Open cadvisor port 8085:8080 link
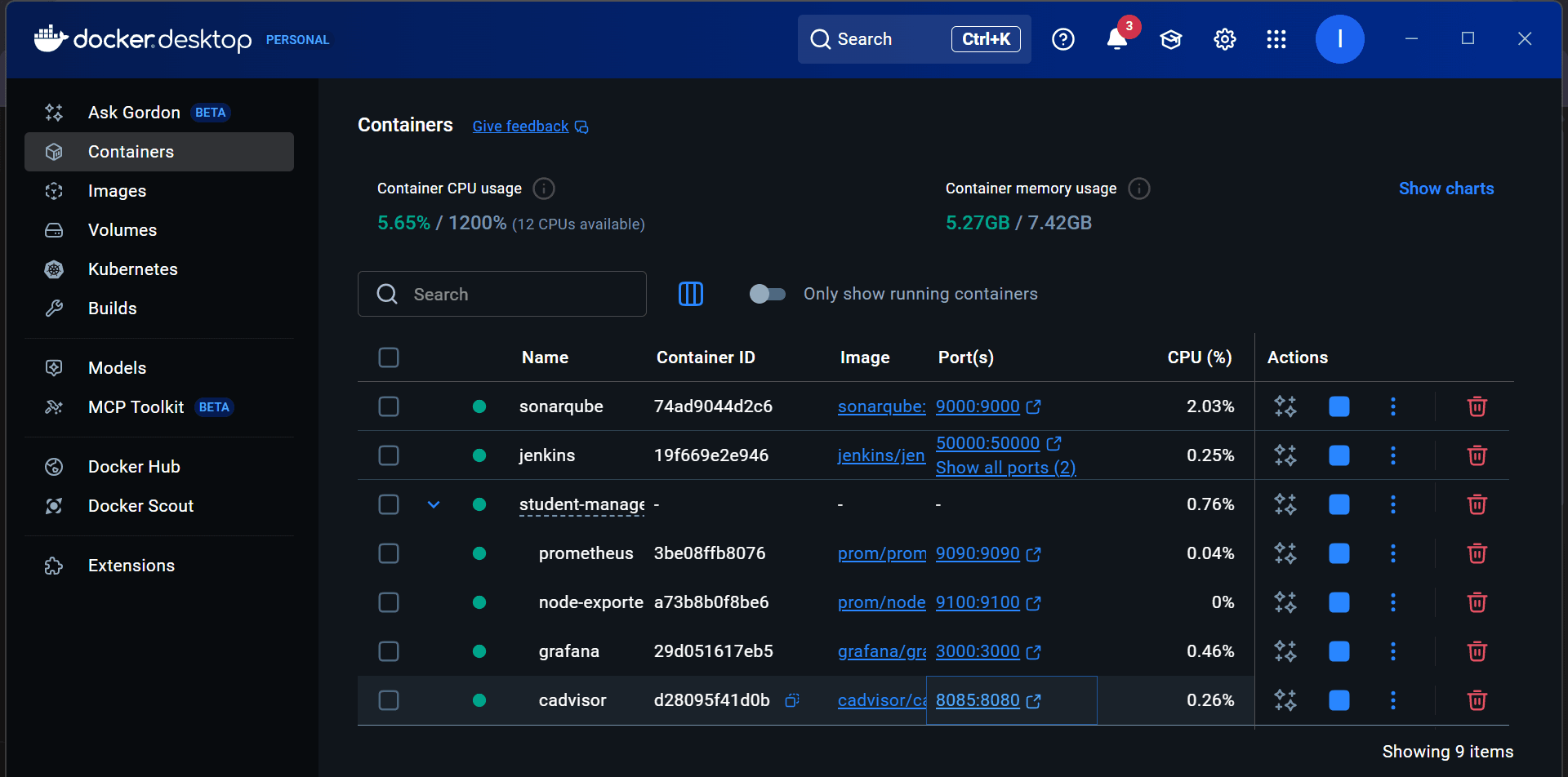 (987, 700)
